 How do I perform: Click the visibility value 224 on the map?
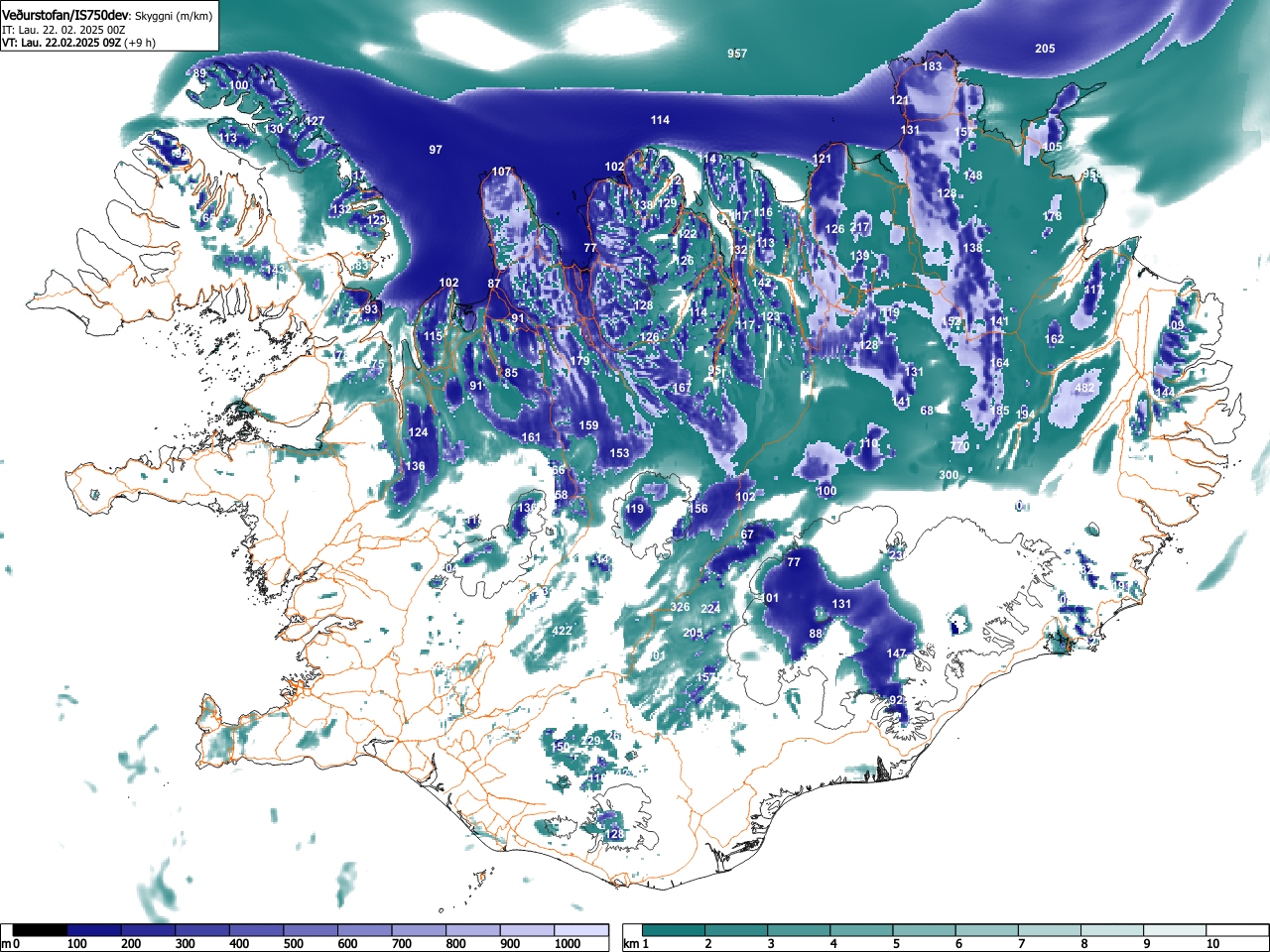(x=710, y=609)
